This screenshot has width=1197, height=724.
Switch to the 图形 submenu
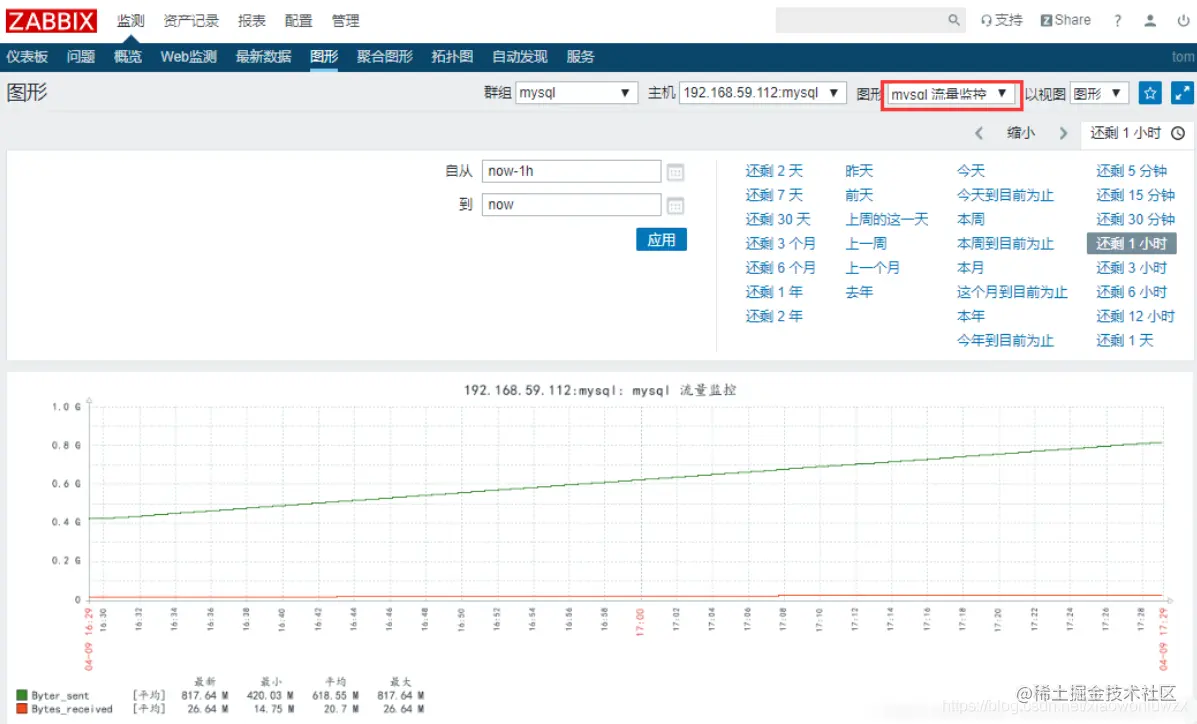click(x=324, y=57)
